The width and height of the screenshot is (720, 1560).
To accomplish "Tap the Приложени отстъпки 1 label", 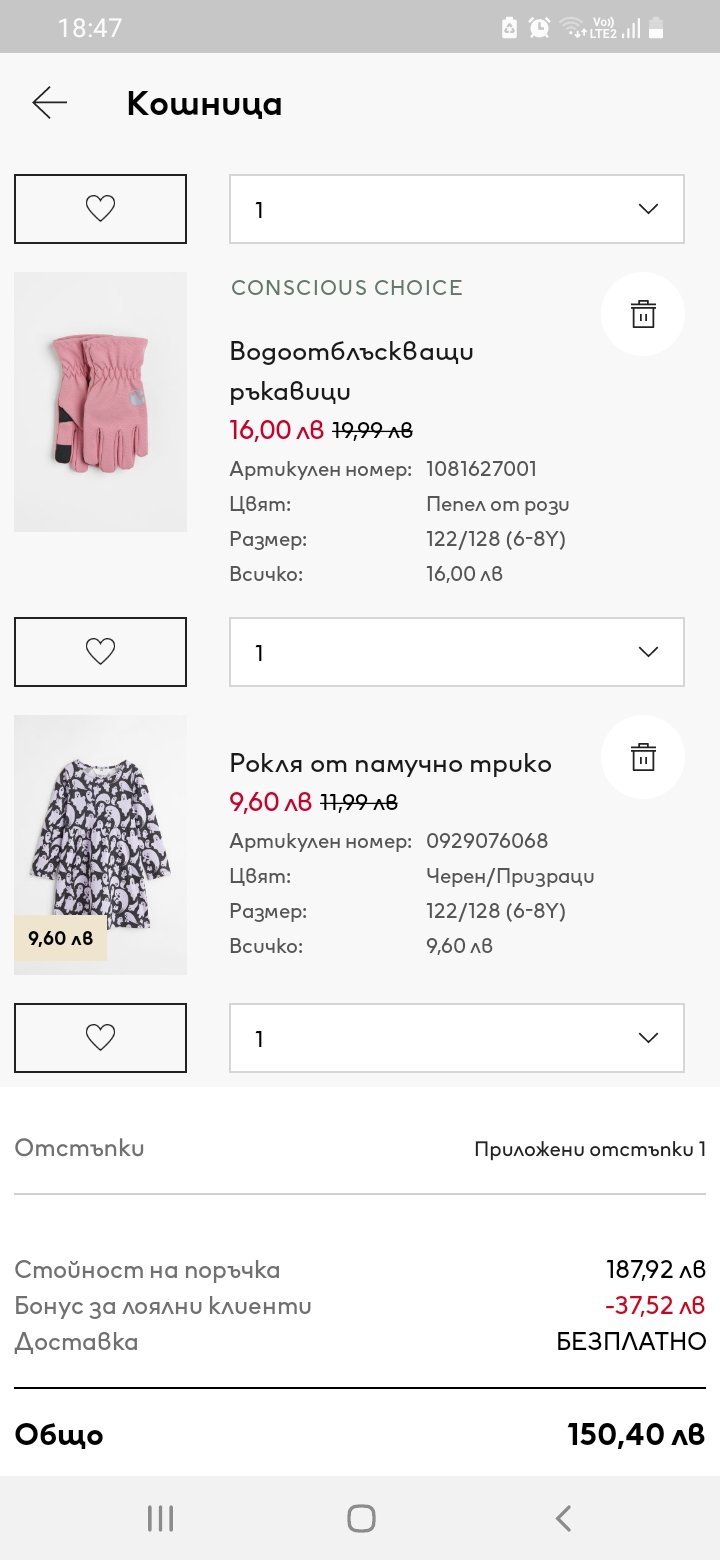I will (x=589, y=1149).
